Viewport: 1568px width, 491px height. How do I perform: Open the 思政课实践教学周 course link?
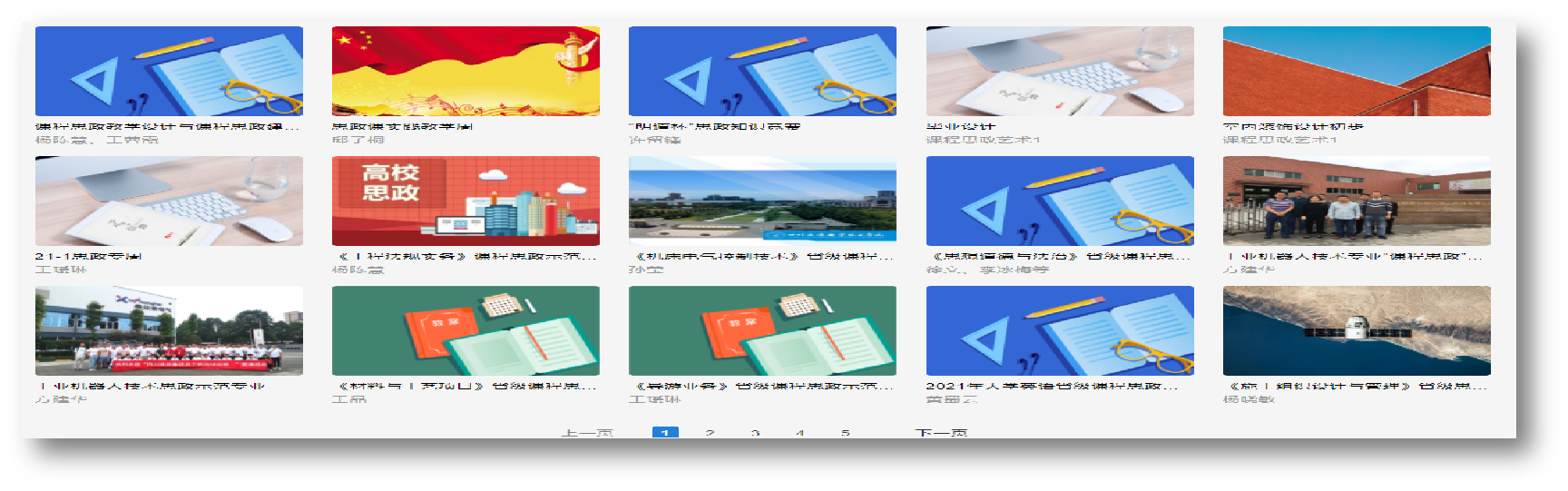pyautogui.click(x=402, y=127)
